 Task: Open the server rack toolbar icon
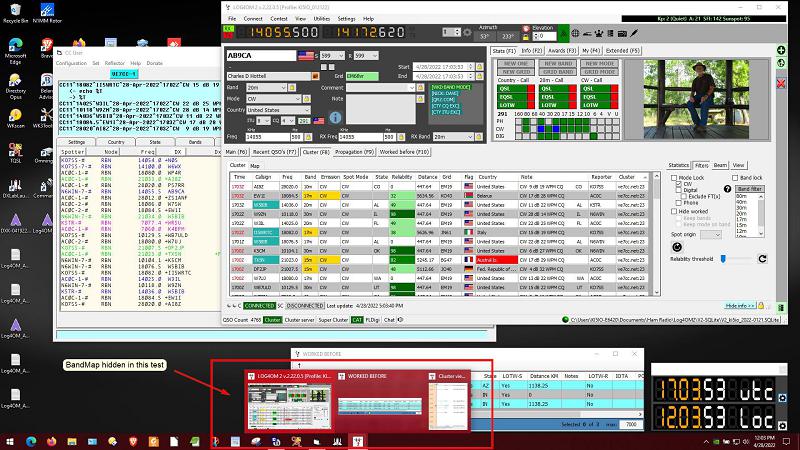610,33
